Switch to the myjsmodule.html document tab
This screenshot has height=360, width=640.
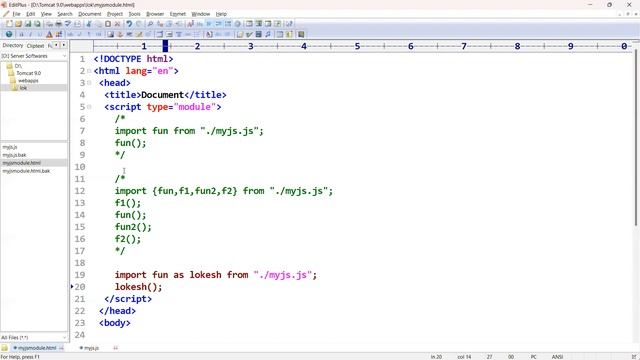tap(37, 348)
